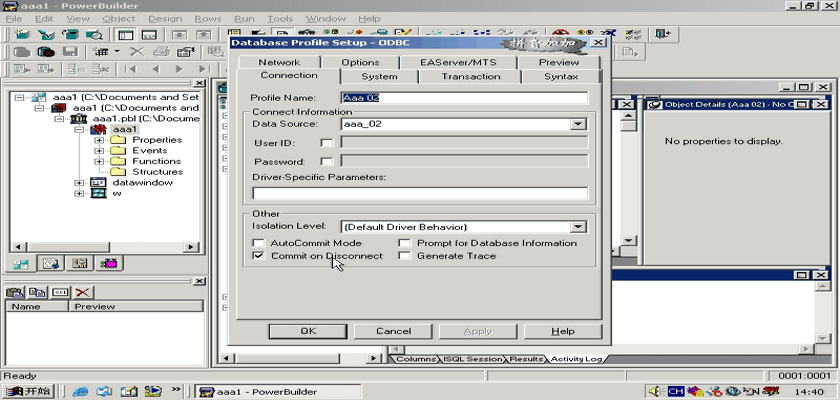Open the Data Source dropdown
This screenshot has height=400, width=840.
click(578, 124)
